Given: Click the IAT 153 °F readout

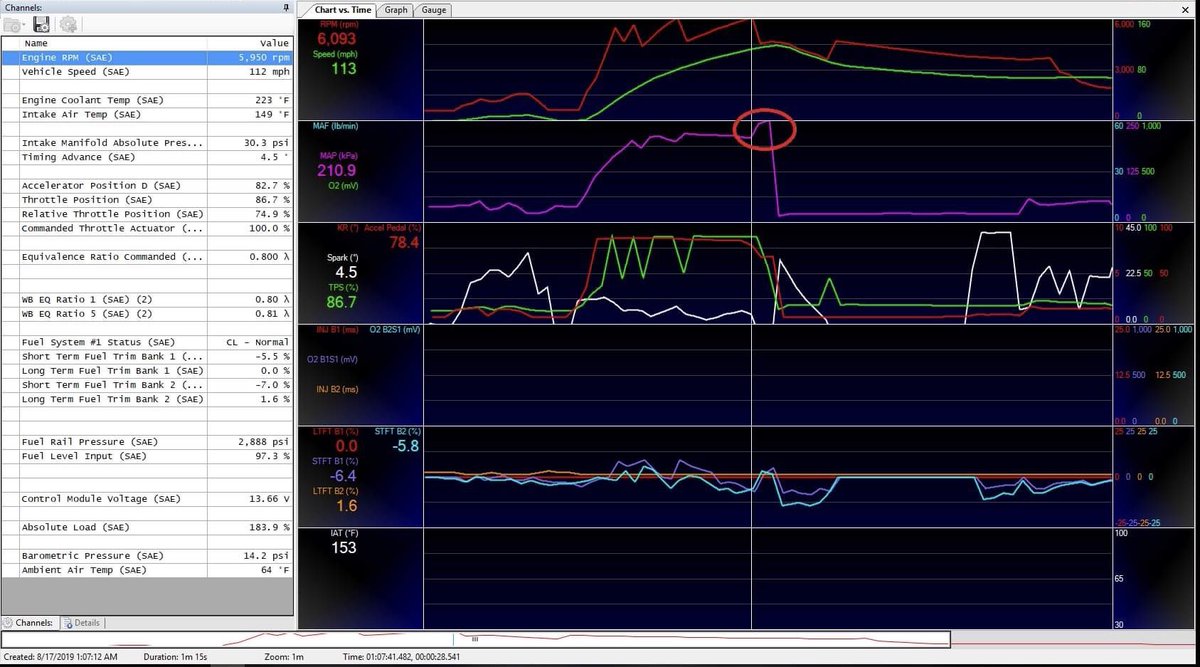Looking at the screenshot, I should click(x=343, y=548).
